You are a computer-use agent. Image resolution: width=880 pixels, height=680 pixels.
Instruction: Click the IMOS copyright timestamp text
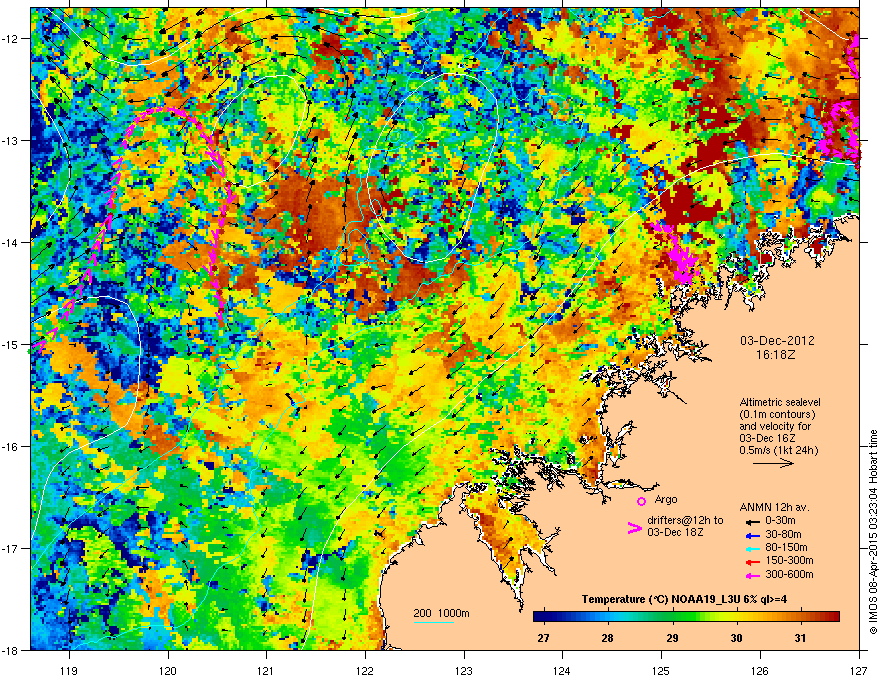click(x=873, y=532)
